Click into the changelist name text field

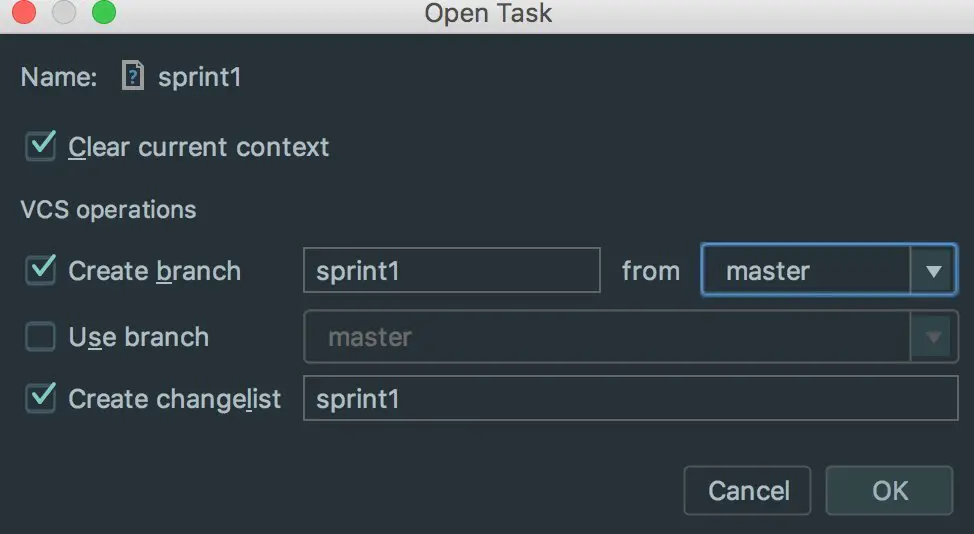click(630, 398)
